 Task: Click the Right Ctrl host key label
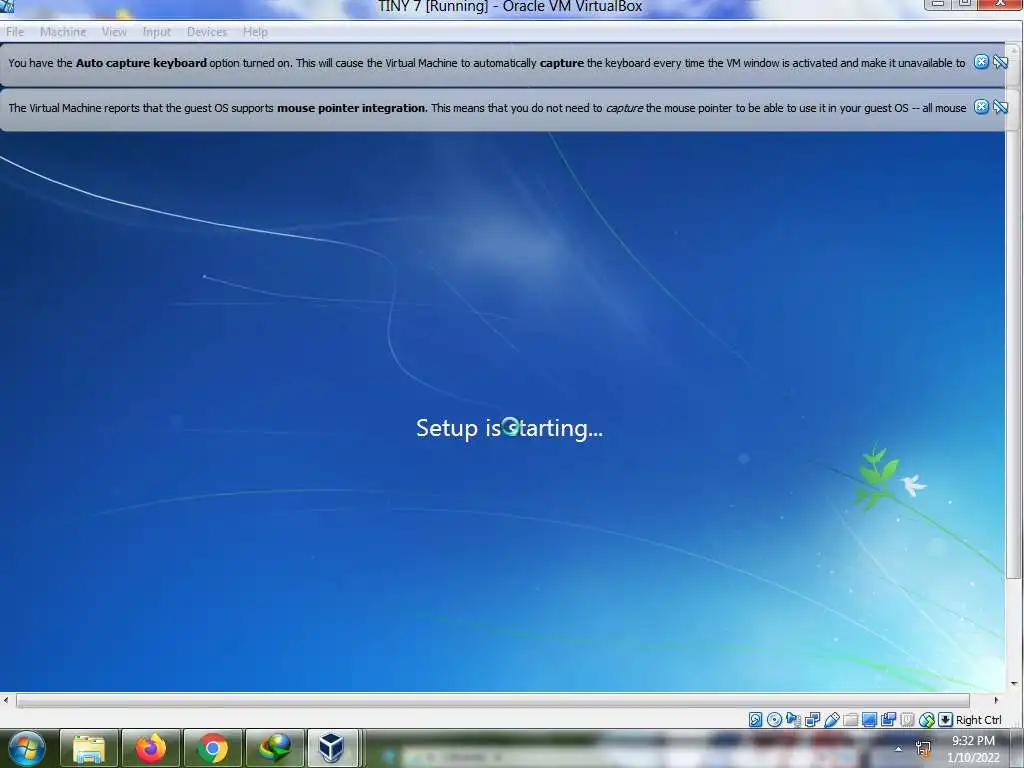click(978, 720)
